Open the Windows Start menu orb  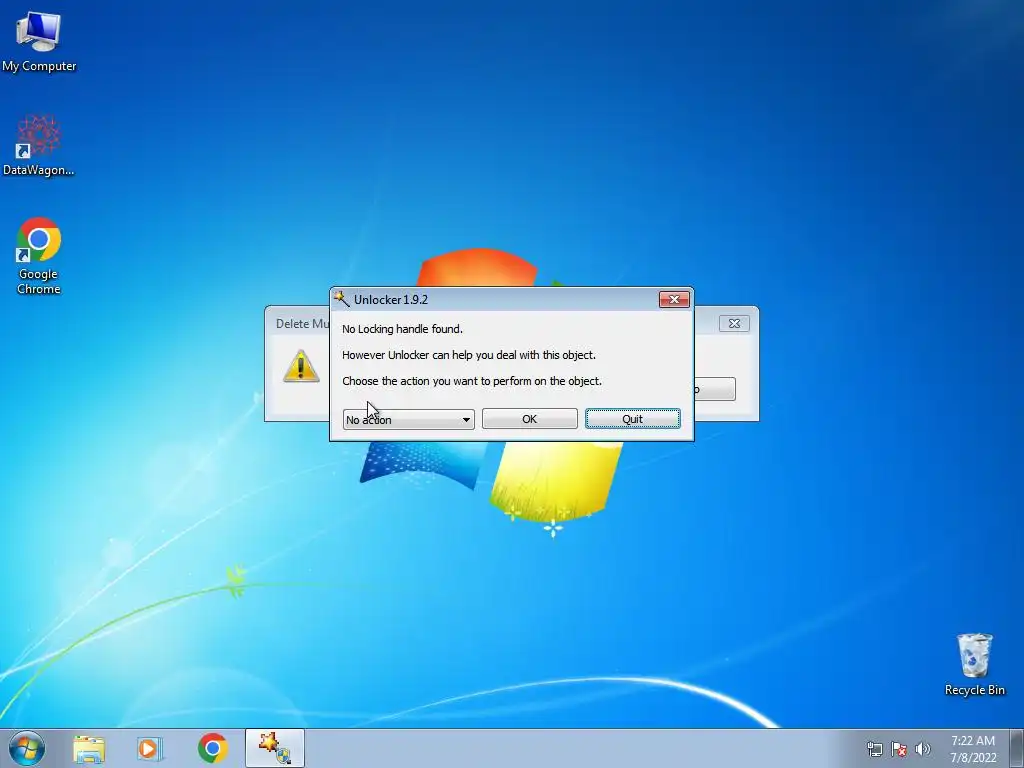click(x=27, y=748)
